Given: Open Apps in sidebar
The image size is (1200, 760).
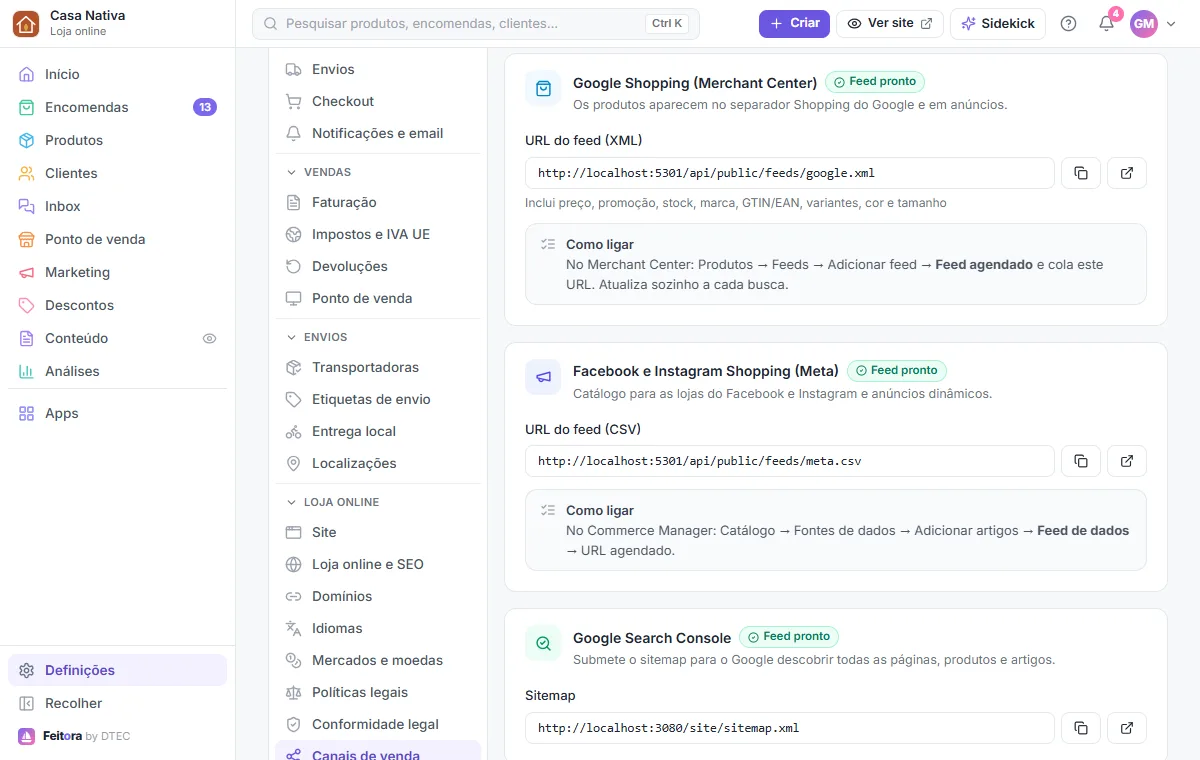Looking at the screenshot, I should click(x=117, y=413).
